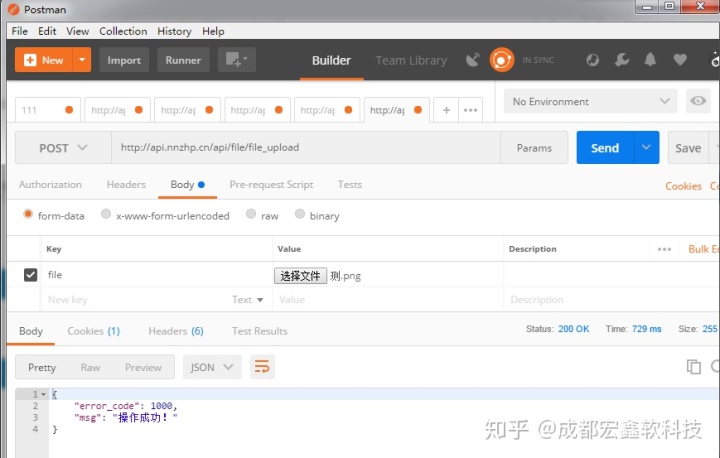Open the Authorization tab
720x458 pixels.
[x=50, y=184]
